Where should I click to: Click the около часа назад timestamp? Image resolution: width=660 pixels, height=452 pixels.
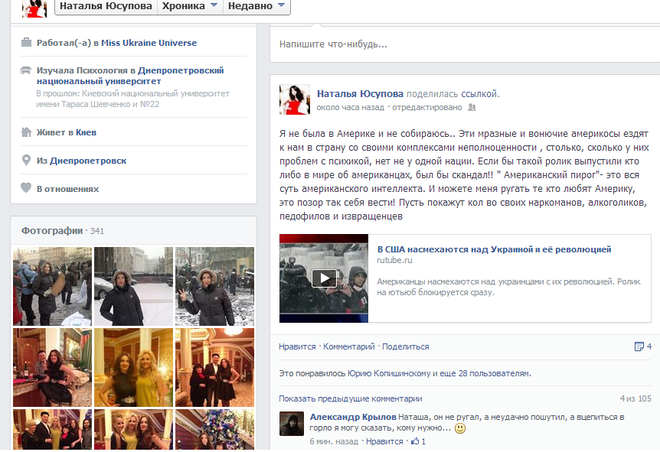[x=350, y=107]
